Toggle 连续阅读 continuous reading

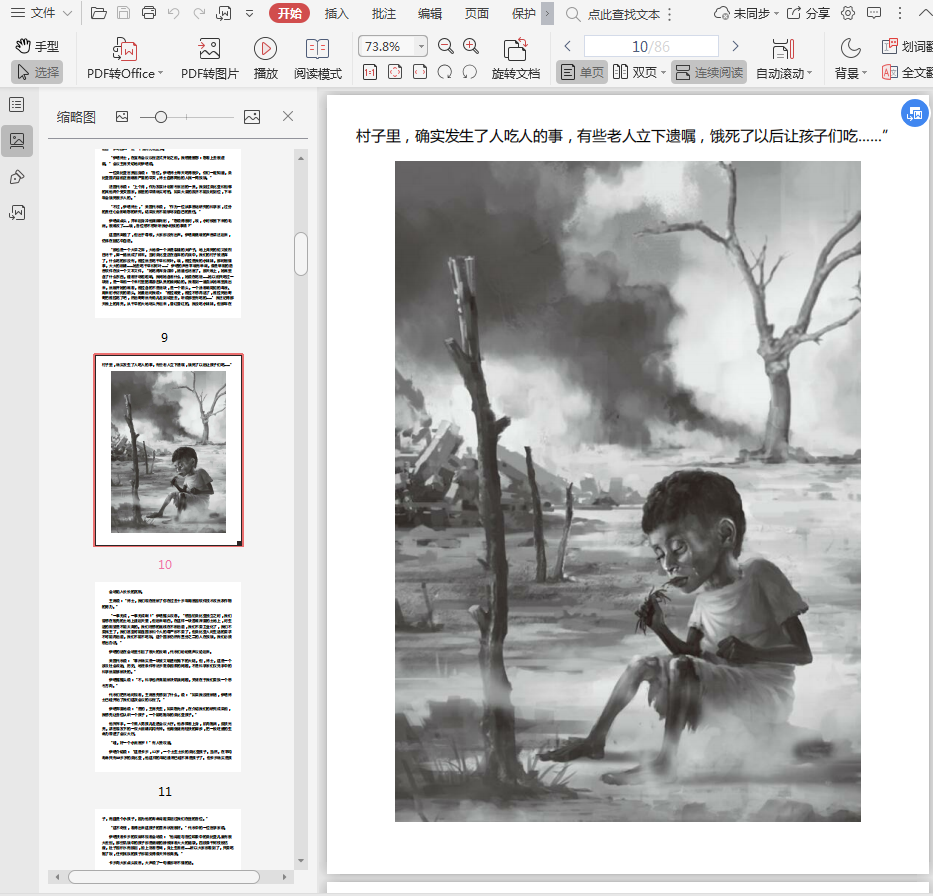[x=709, y=72]
